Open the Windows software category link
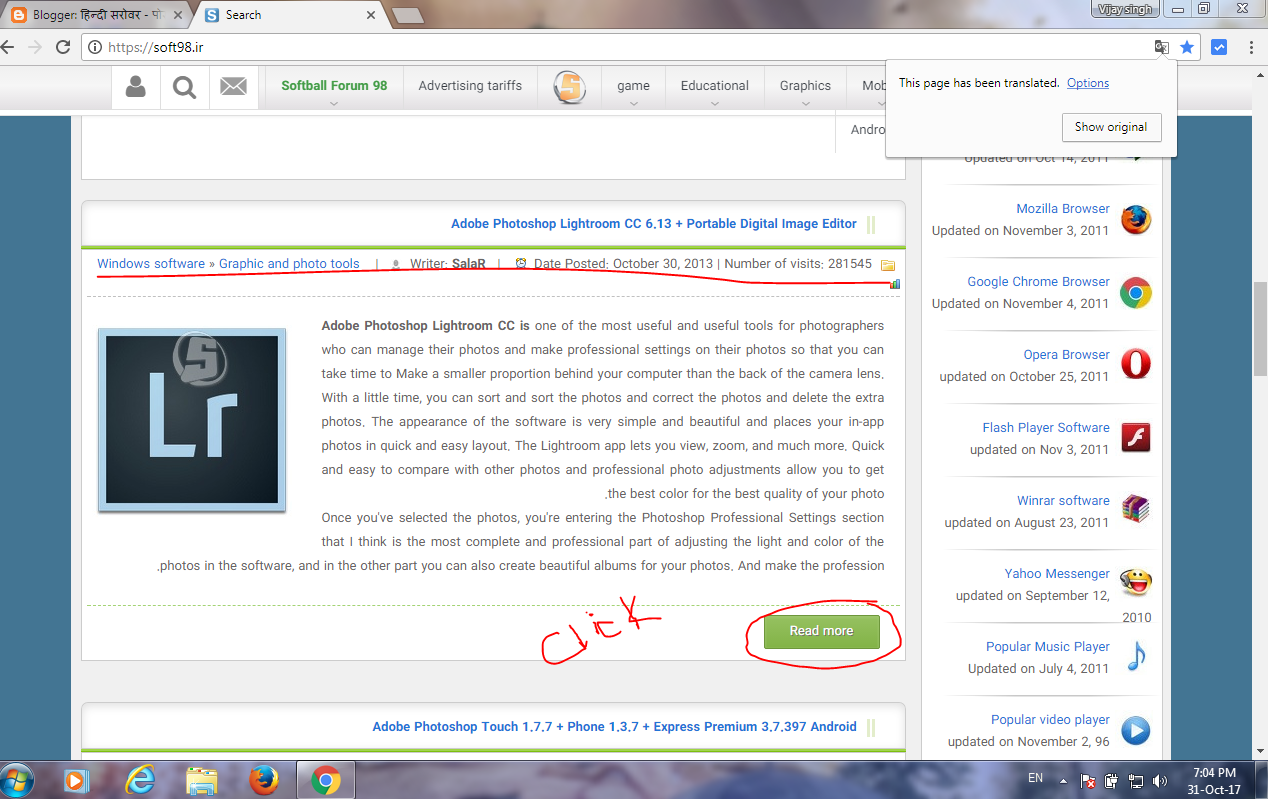The height and width of the screenshot is (799, 1268). (x=151, y=264)
